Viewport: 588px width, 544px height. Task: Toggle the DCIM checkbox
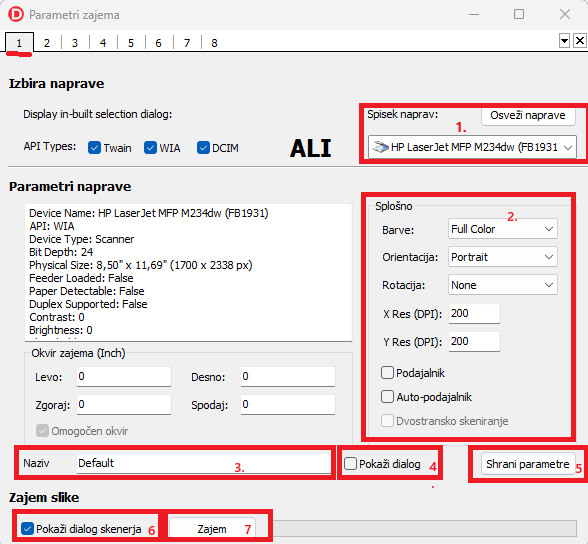(203, 148)
